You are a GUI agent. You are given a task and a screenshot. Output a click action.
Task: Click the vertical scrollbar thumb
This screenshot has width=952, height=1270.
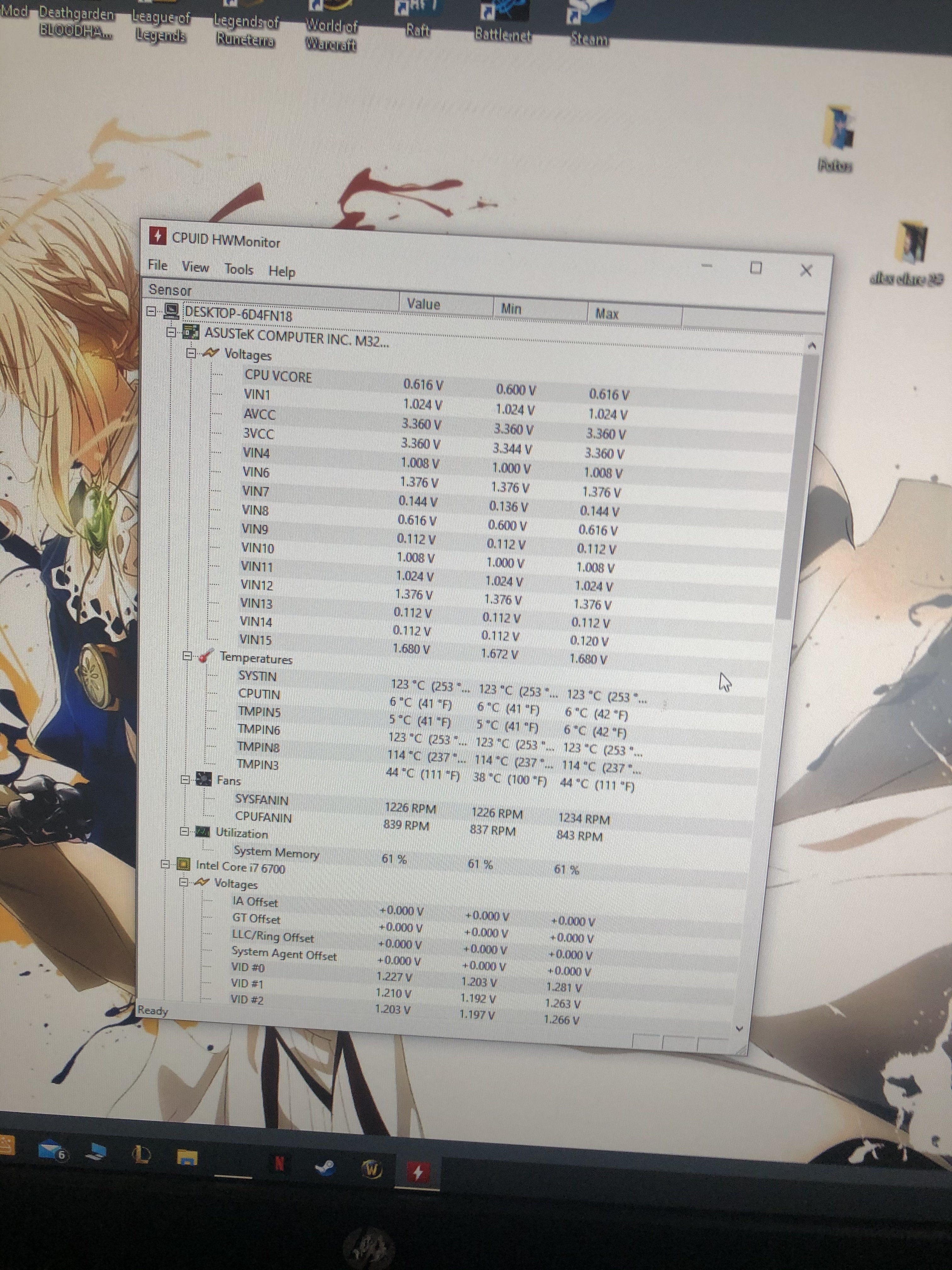click(798, 488)
